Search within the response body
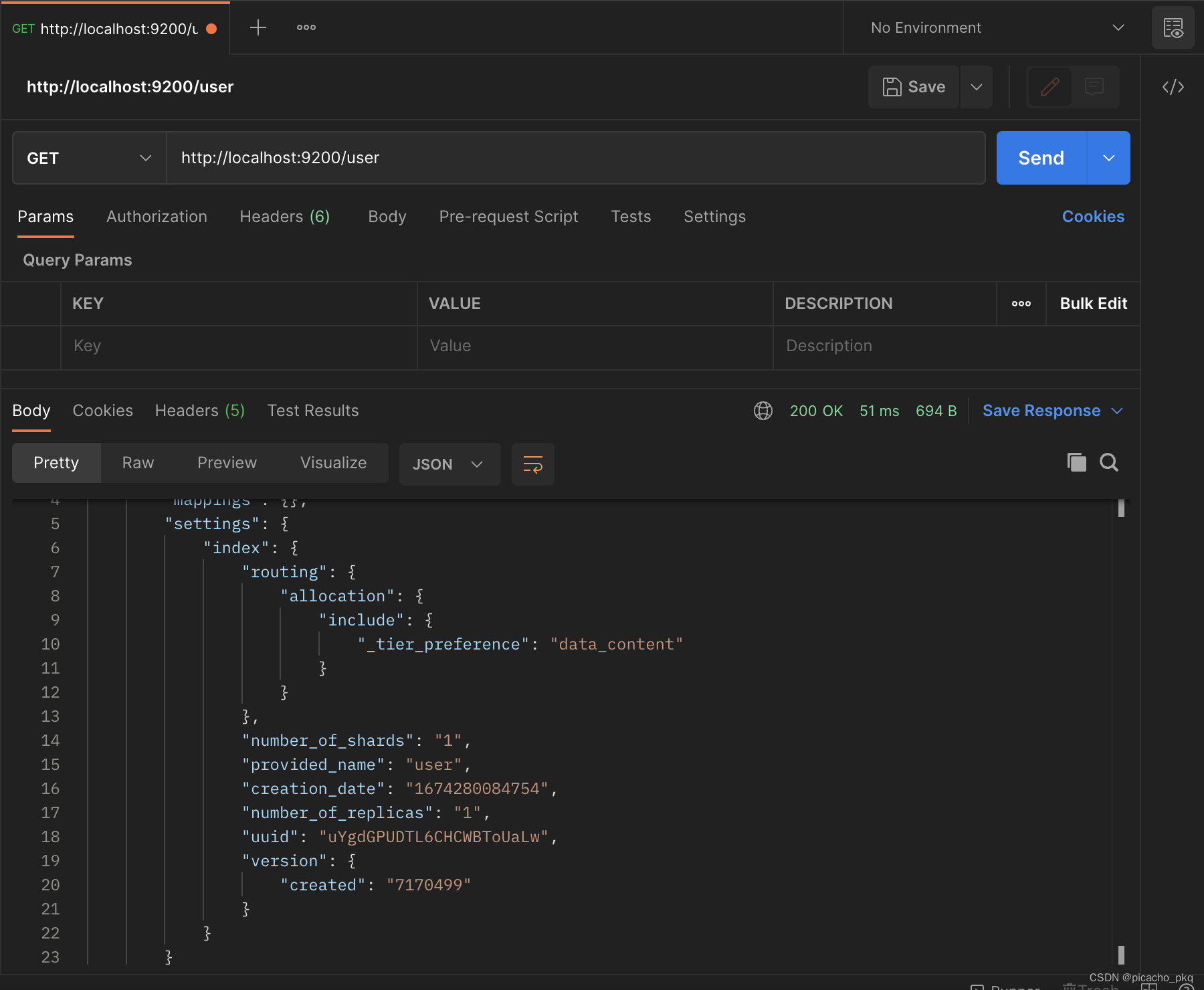The width and height of the screenshot is (1204, 990). (1109, 462)
